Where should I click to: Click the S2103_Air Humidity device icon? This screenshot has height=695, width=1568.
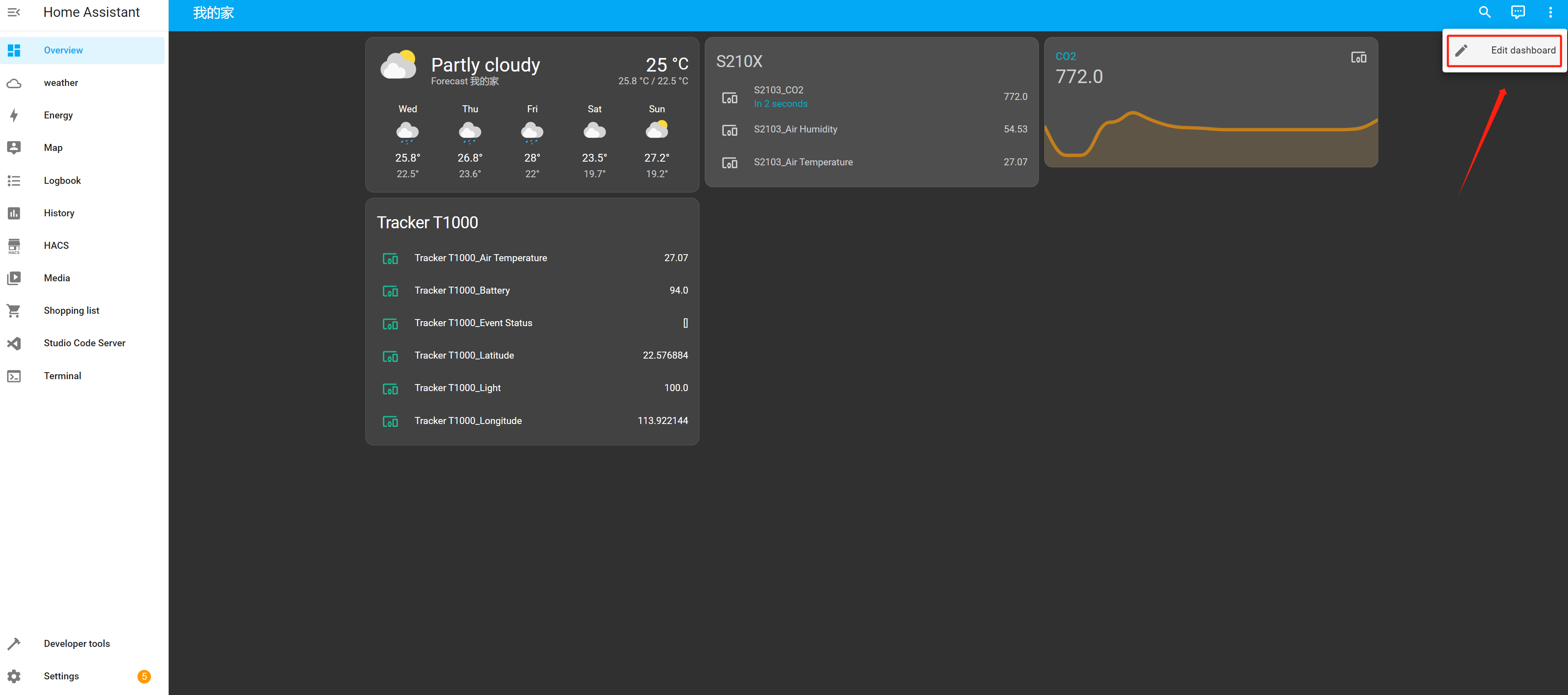tap(729, 130)
